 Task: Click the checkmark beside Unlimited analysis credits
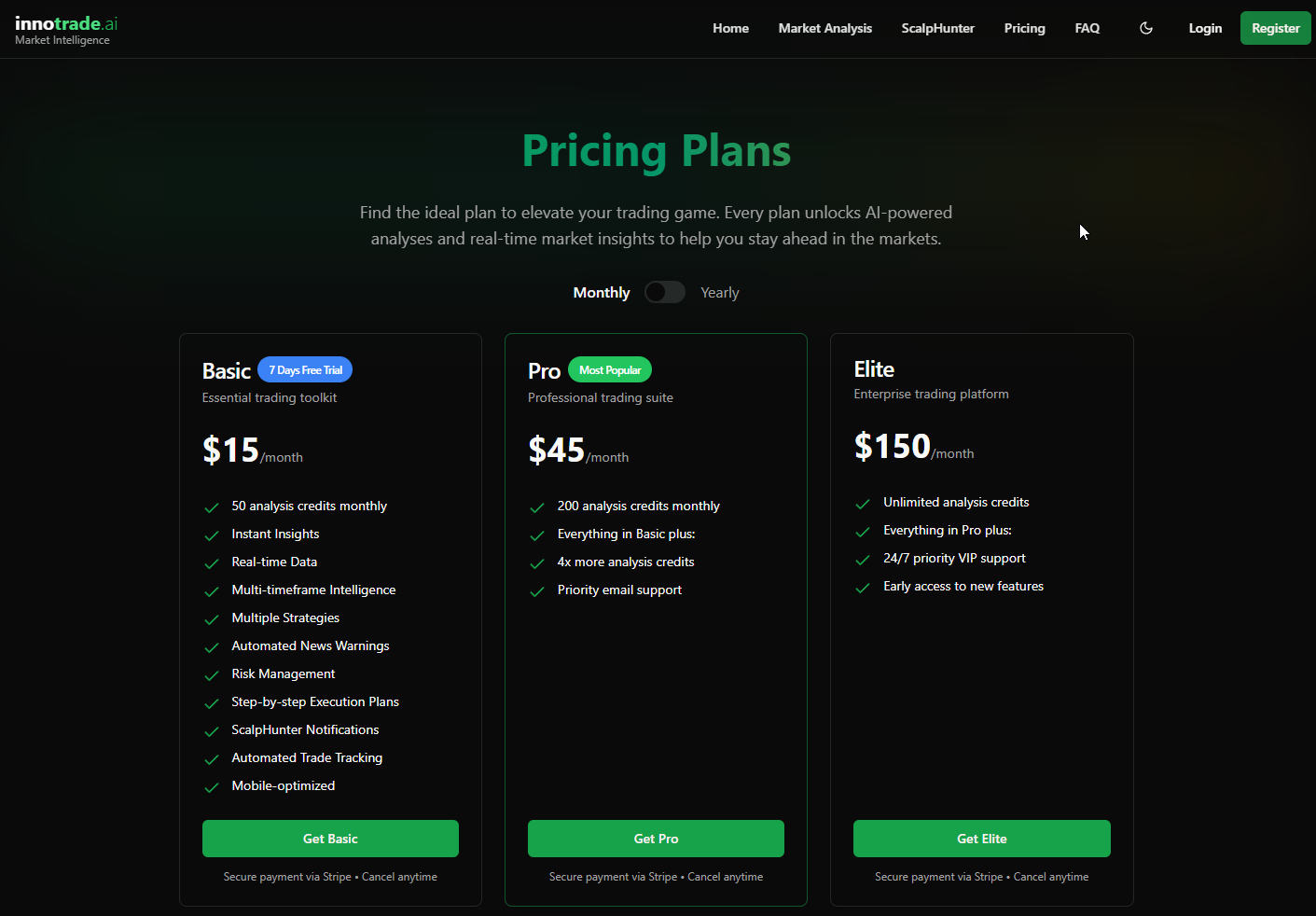click(x=863, y=503)
